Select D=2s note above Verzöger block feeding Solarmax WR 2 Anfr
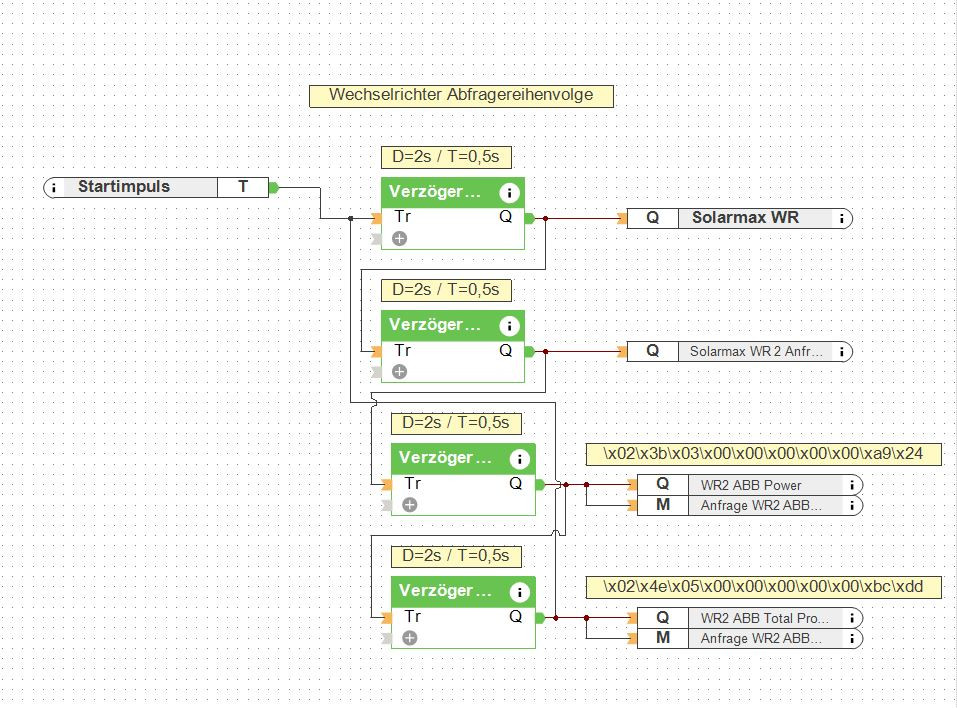957x708 pixels. [x=446, y=291]
